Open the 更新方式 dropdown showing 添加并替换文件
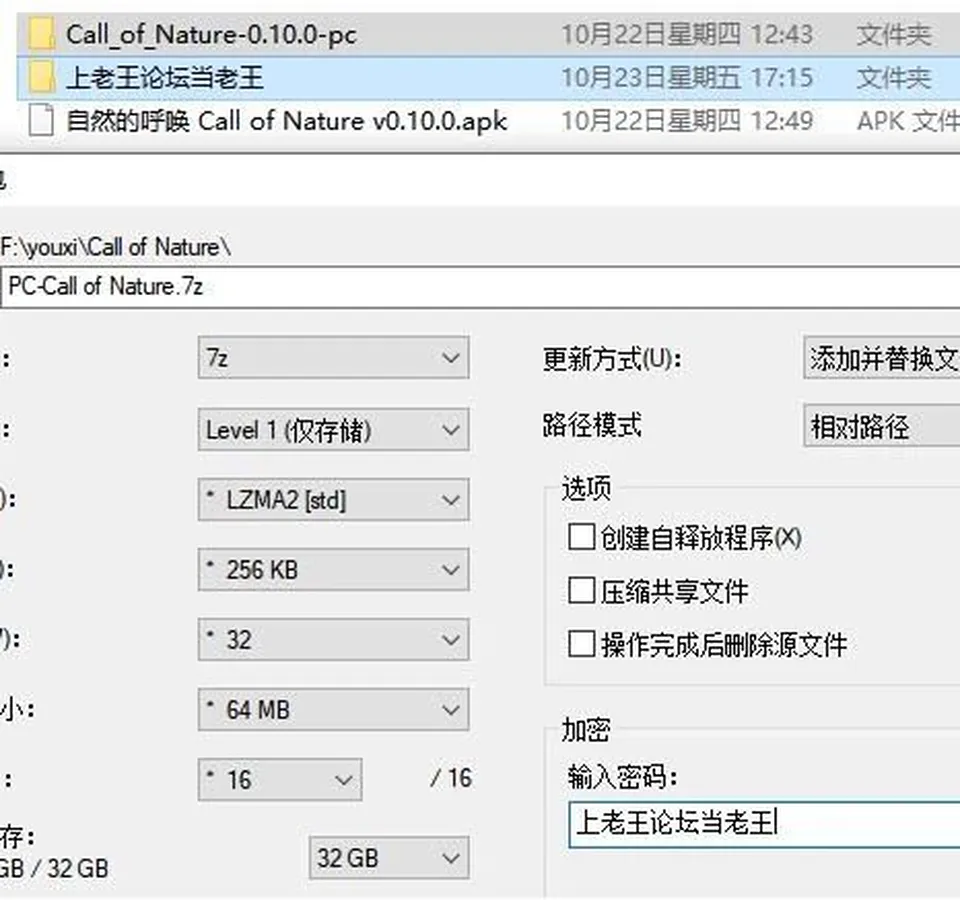 [882, 357]
